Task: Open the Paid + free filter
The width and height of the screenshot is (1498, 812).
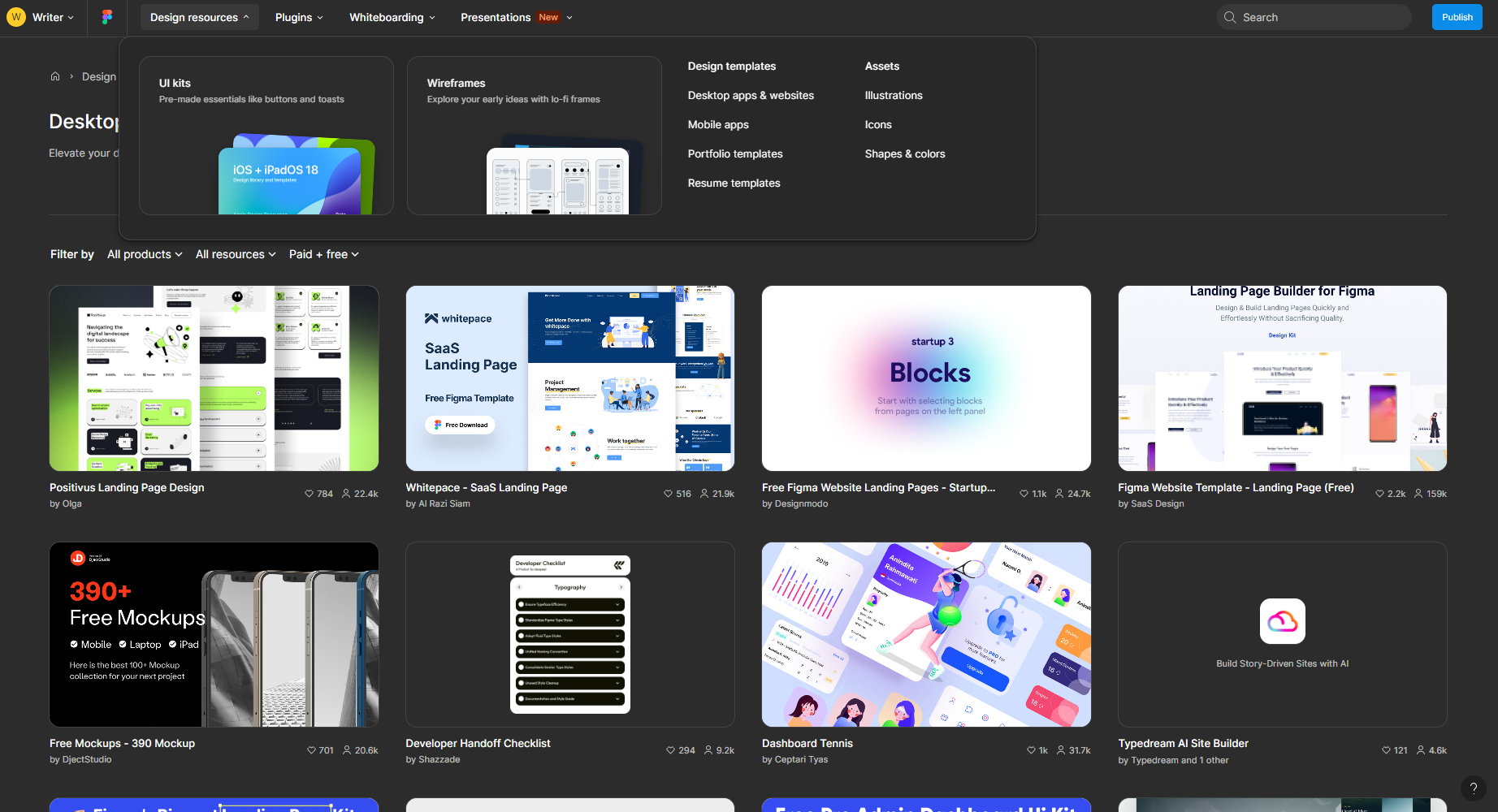Action: pyautogui.click(x=324, y=254)
